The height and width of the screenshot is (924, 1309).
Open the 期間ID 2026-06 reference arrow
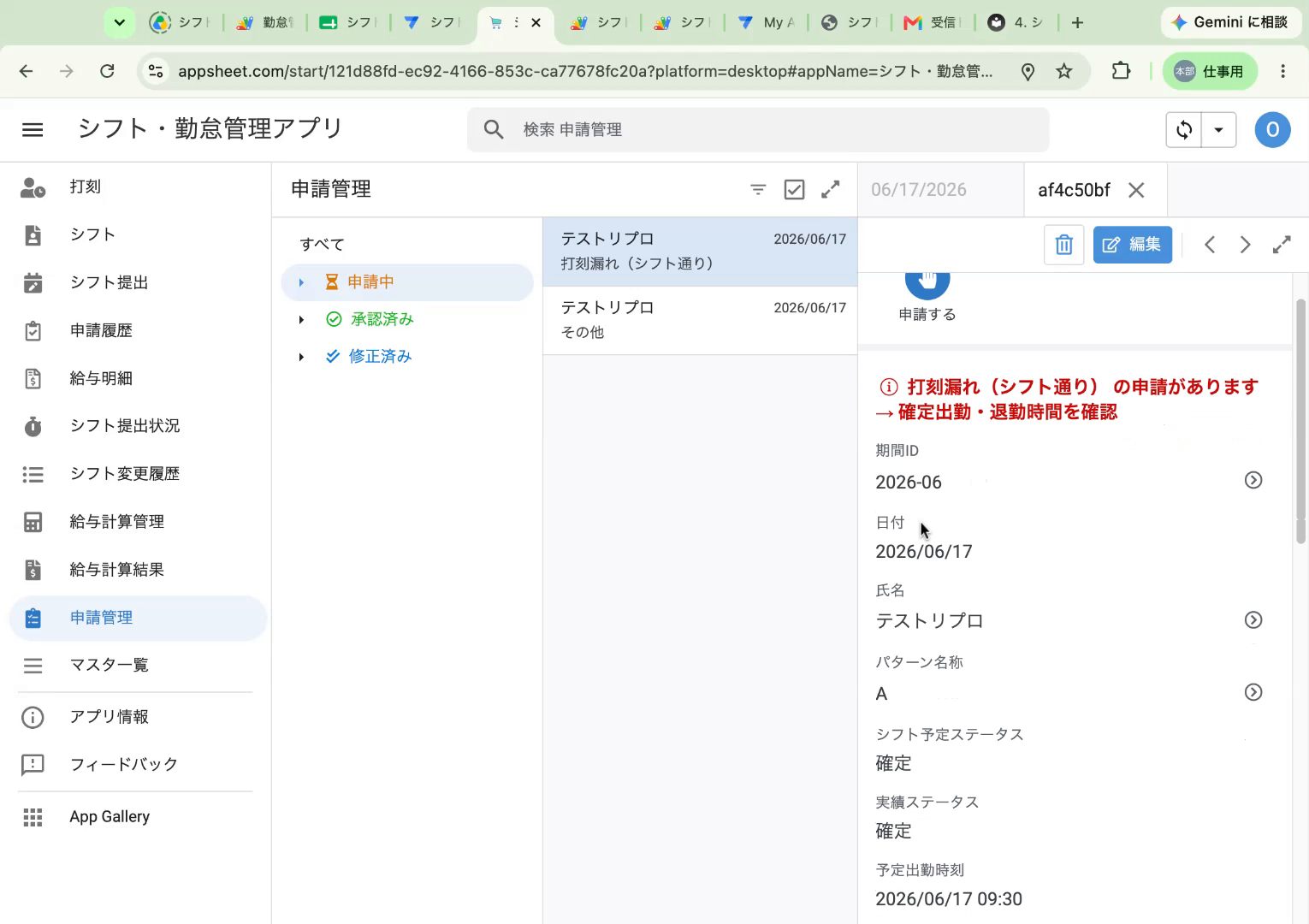pyautogui.click(x=1253, y=480)
